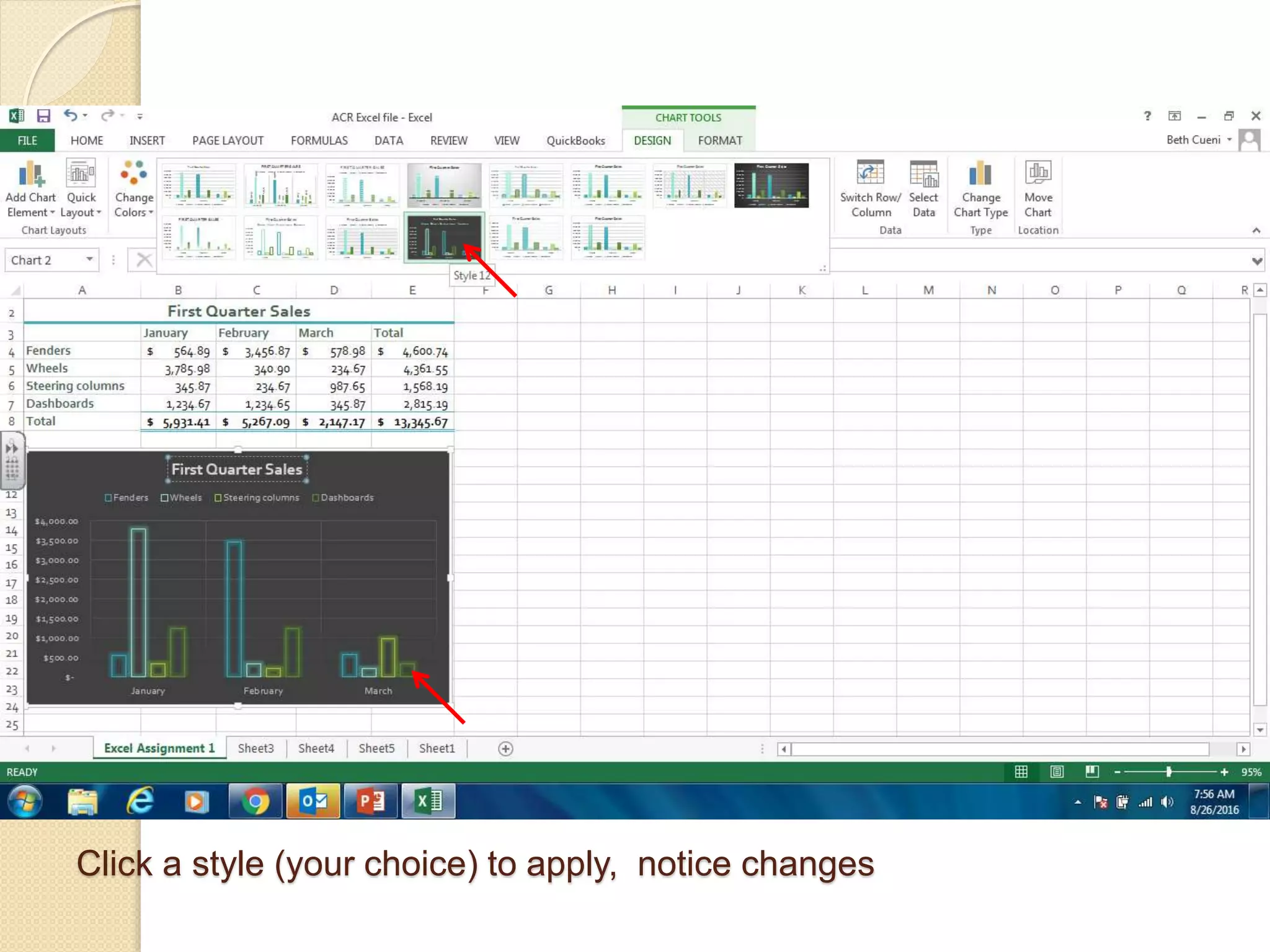Open the FORMAT ribbon tab
Image resolution: width=1270 pixels, height=952 pixels.
[x=719, y=141]
